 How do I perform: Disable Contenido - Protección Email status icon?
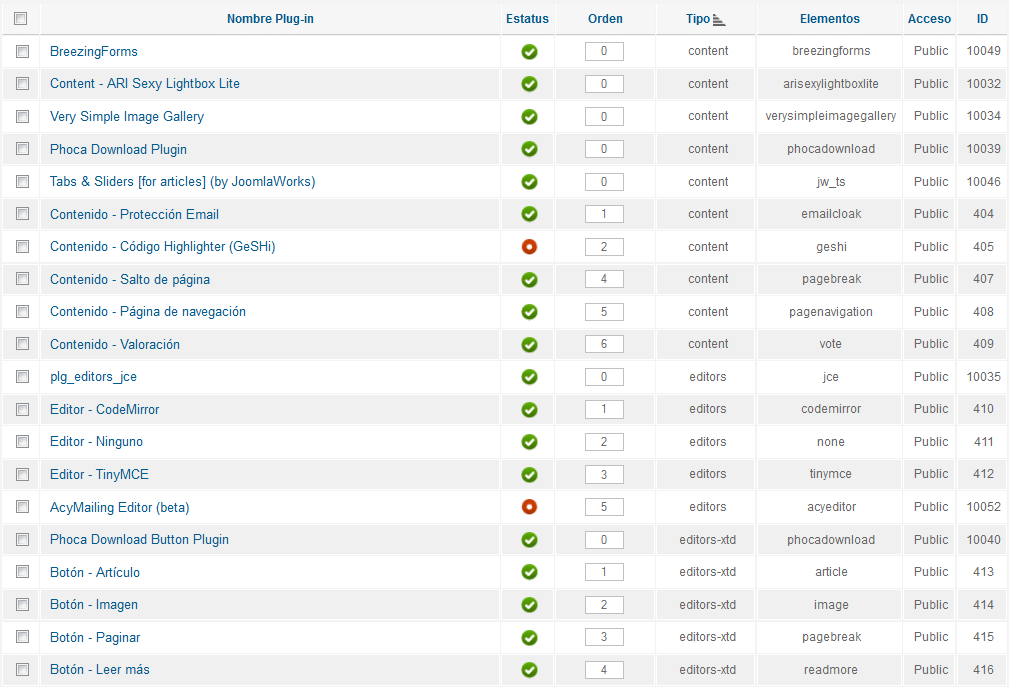click(529, 214)
